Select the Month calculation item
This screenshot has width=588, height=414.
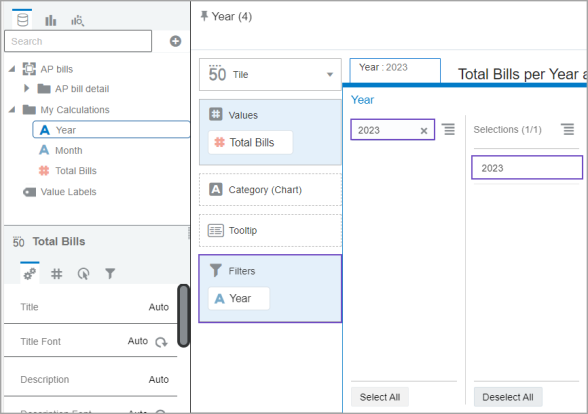(69, 150)
